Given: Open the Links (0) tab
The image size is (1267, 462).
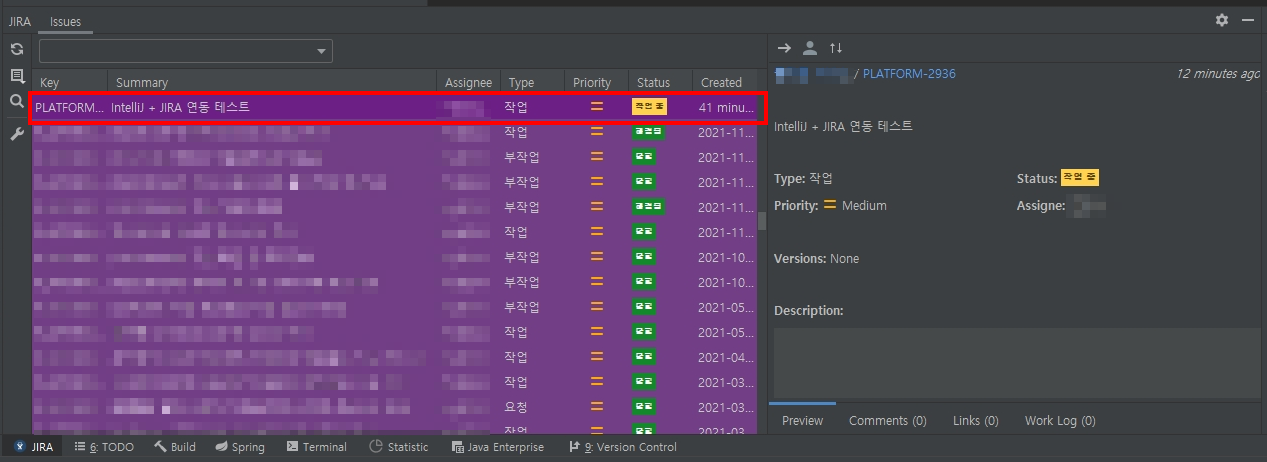Looking at the screenshot, I should (x=976, y=421).
